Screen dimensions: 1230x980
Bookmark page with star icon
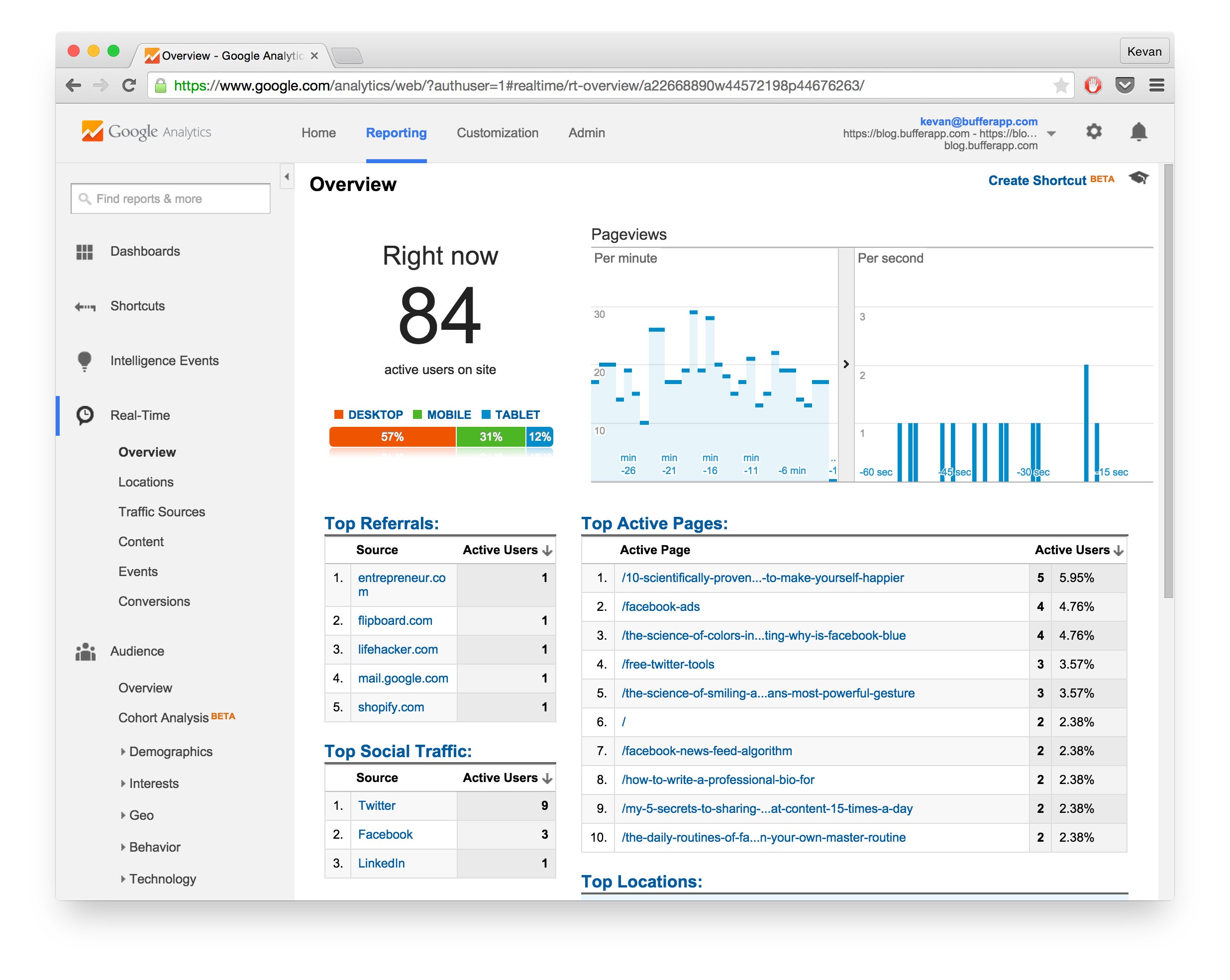coord(1060,86)
